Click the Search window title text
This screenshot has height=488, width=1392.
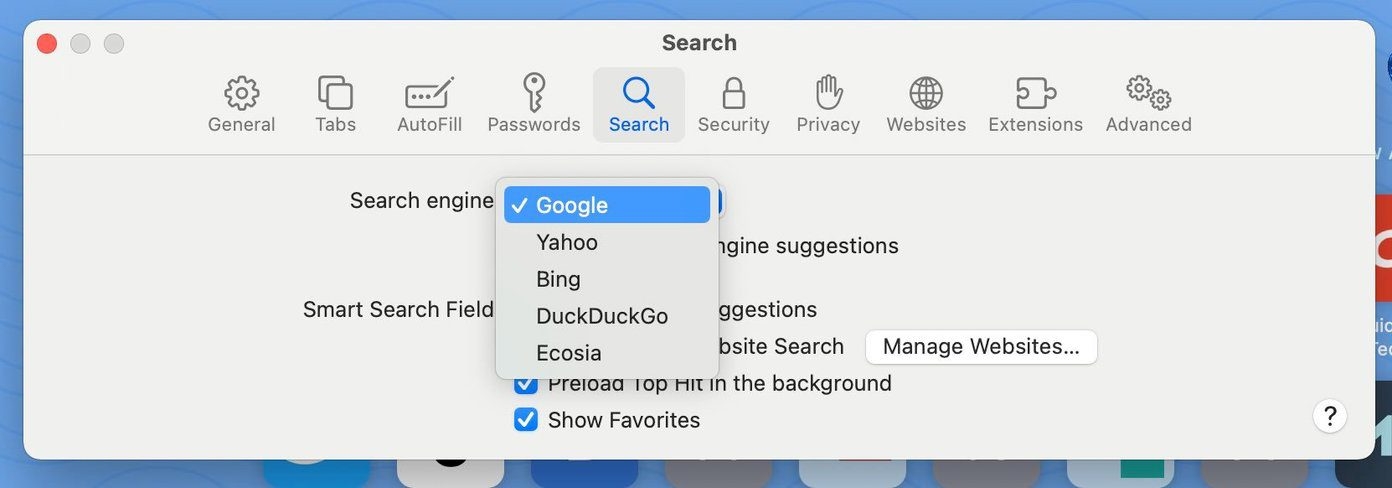[699, 43]
